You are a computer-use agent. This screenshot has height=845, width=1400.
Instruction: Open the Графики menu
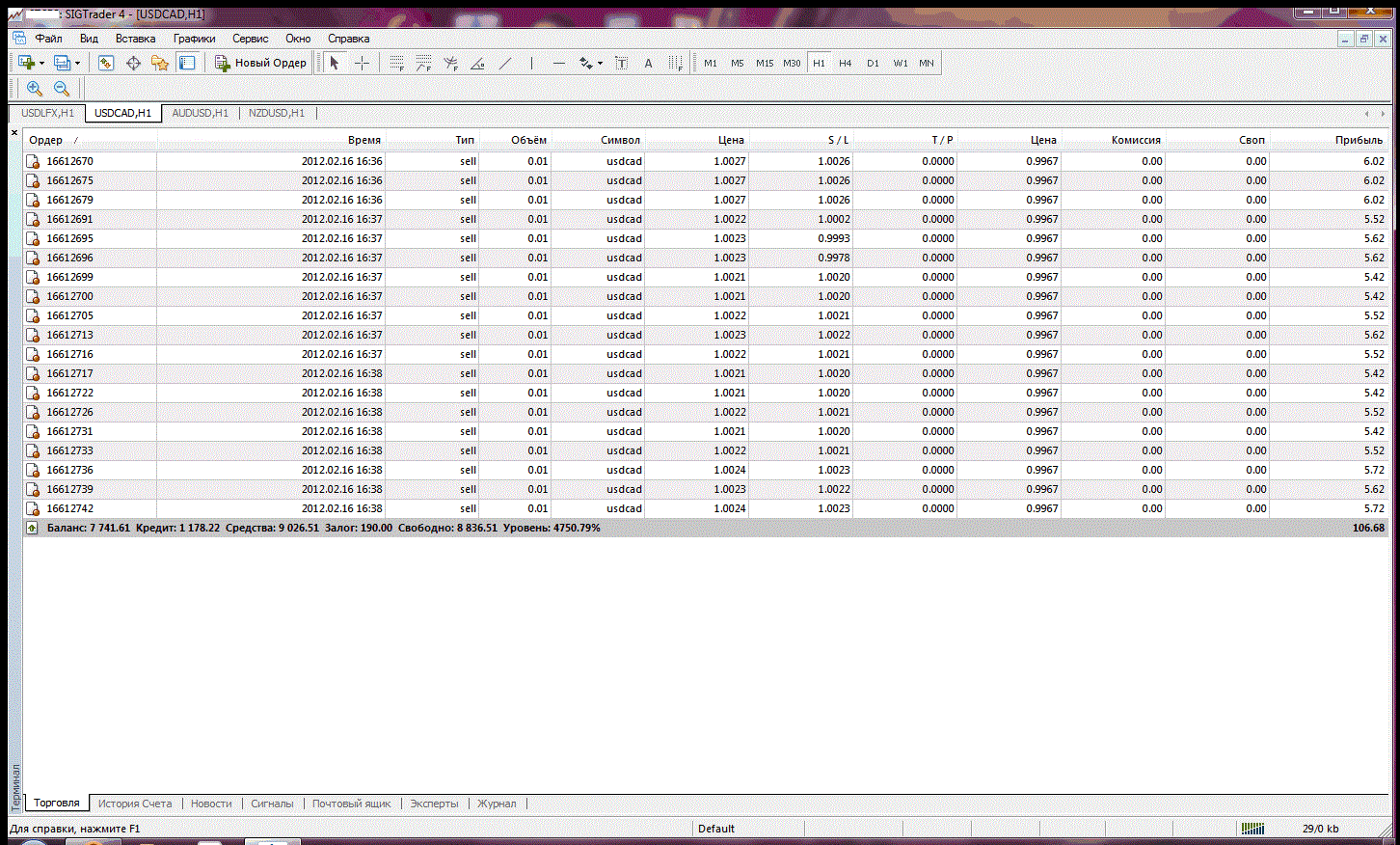pyautogui.click(x=195, y=39)
